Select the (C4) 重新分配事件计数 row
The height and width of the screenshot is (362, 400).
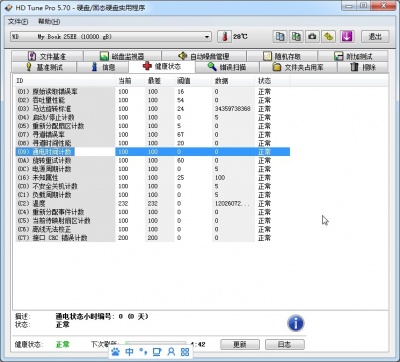pos(153,212)
